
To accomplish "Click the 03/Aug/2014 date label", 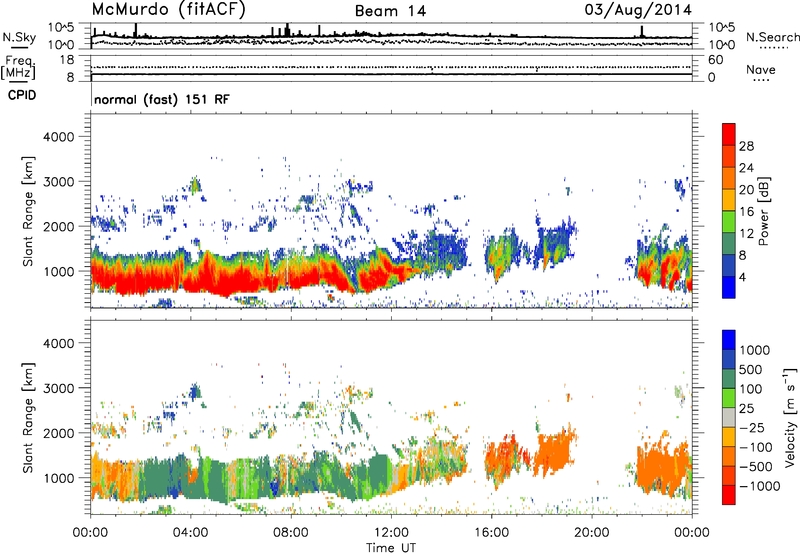I will pyautogui.click(x=638, y=10).
